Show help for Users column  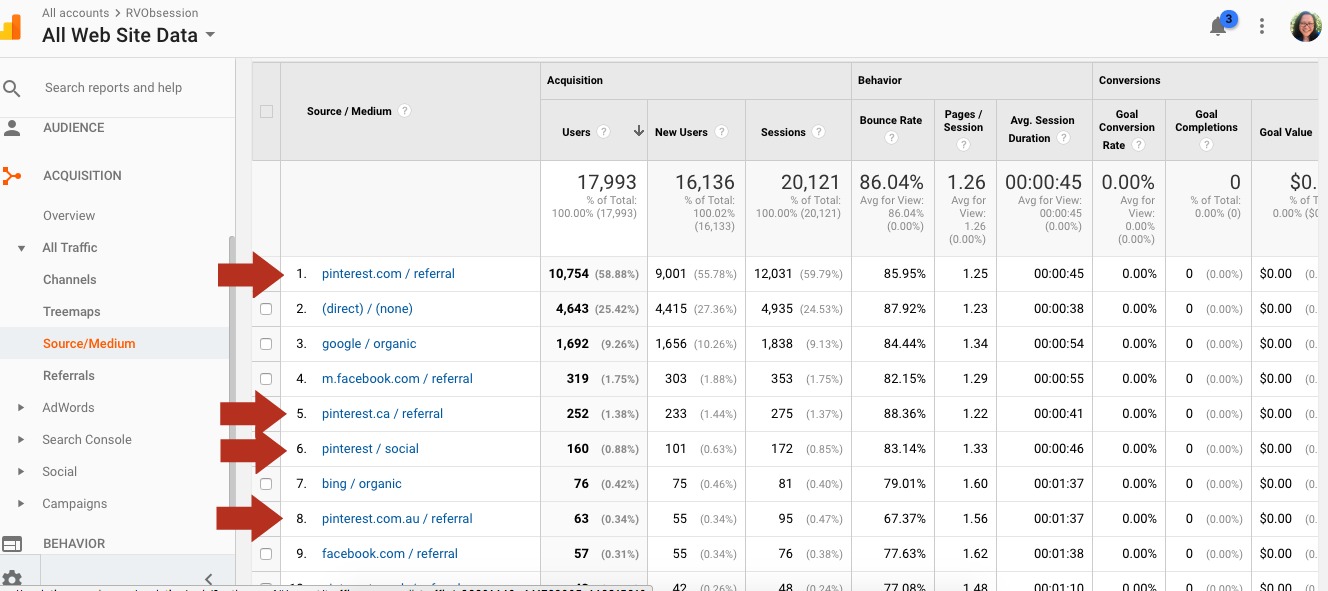pos(603,132)
